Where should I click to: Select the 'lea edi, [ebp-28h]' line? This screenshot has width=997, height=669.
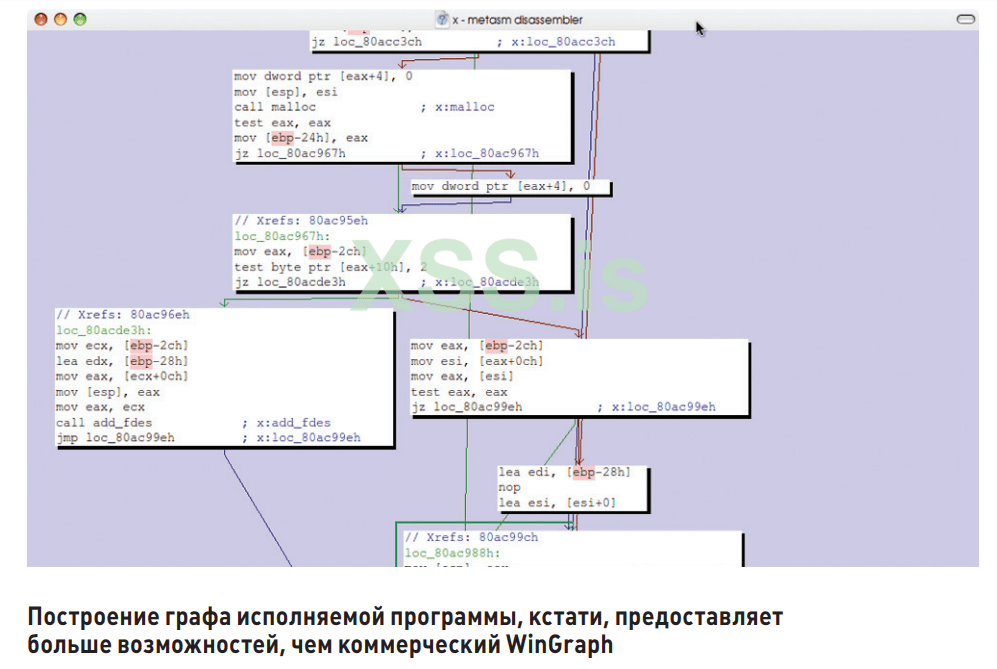click(565, 472)
